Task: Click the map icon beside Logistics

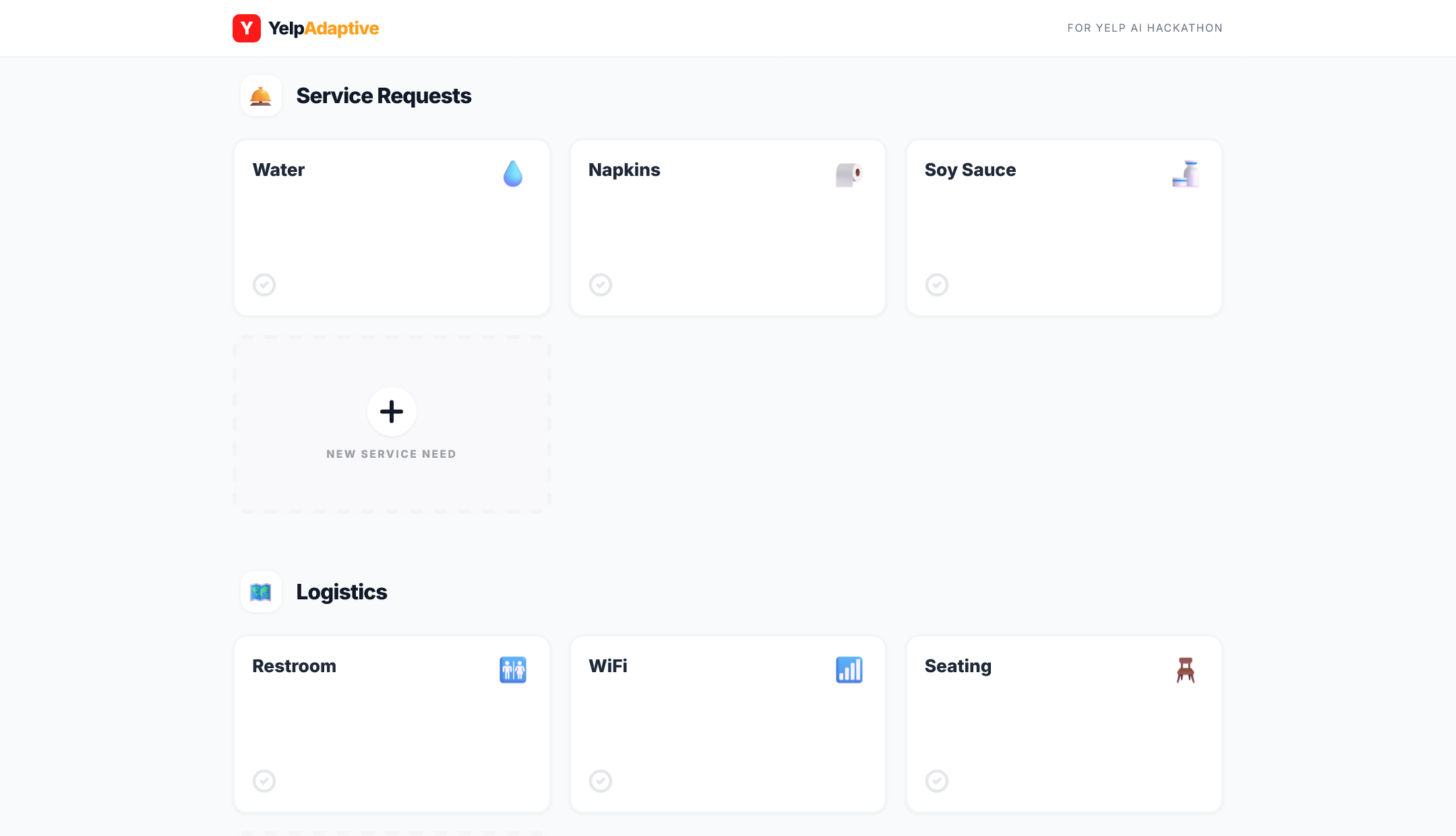Action: pyautogui.click(x=261, y=592)
